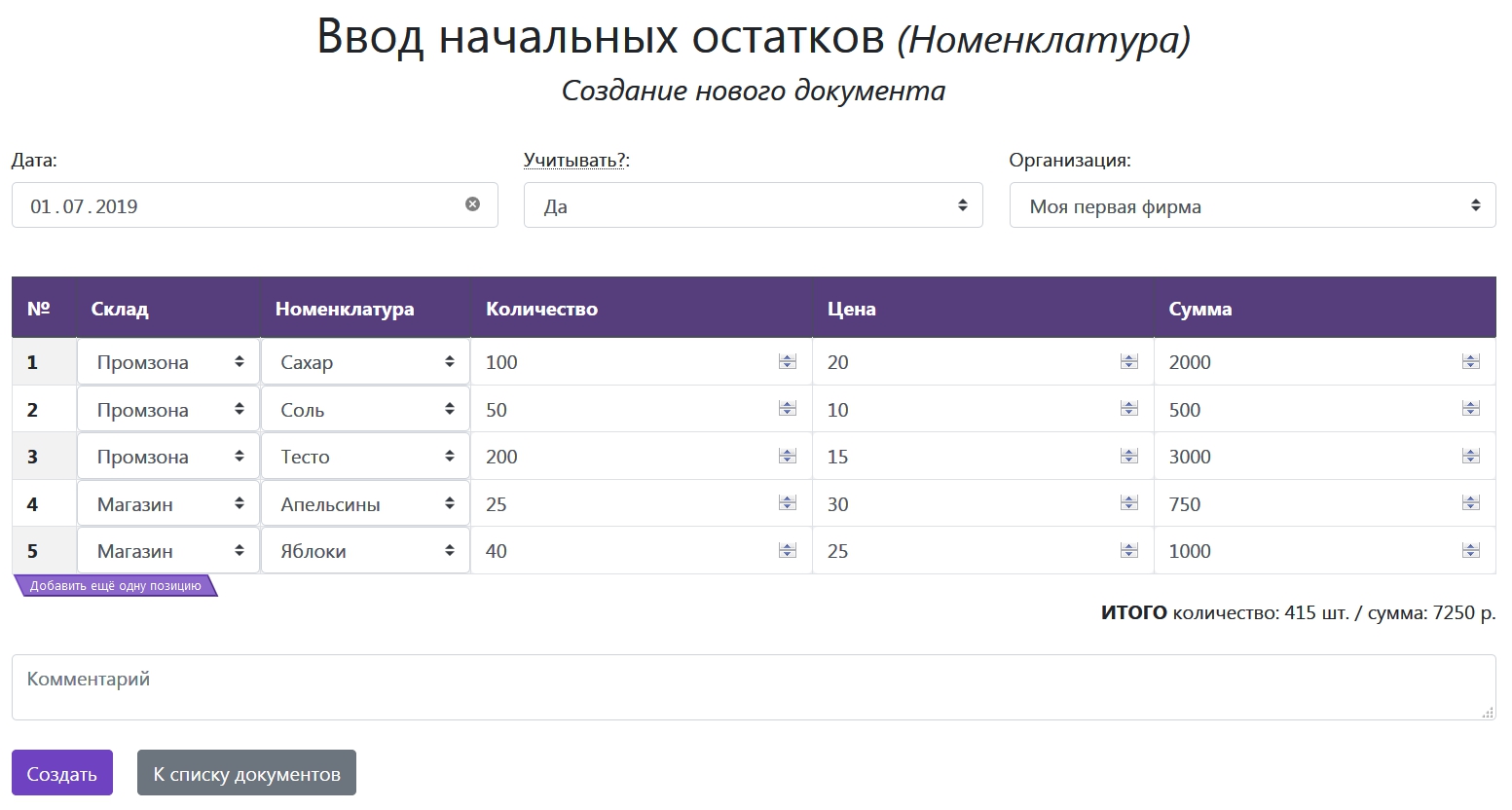Click into the Комментарий text area

[x=753, y=687]
